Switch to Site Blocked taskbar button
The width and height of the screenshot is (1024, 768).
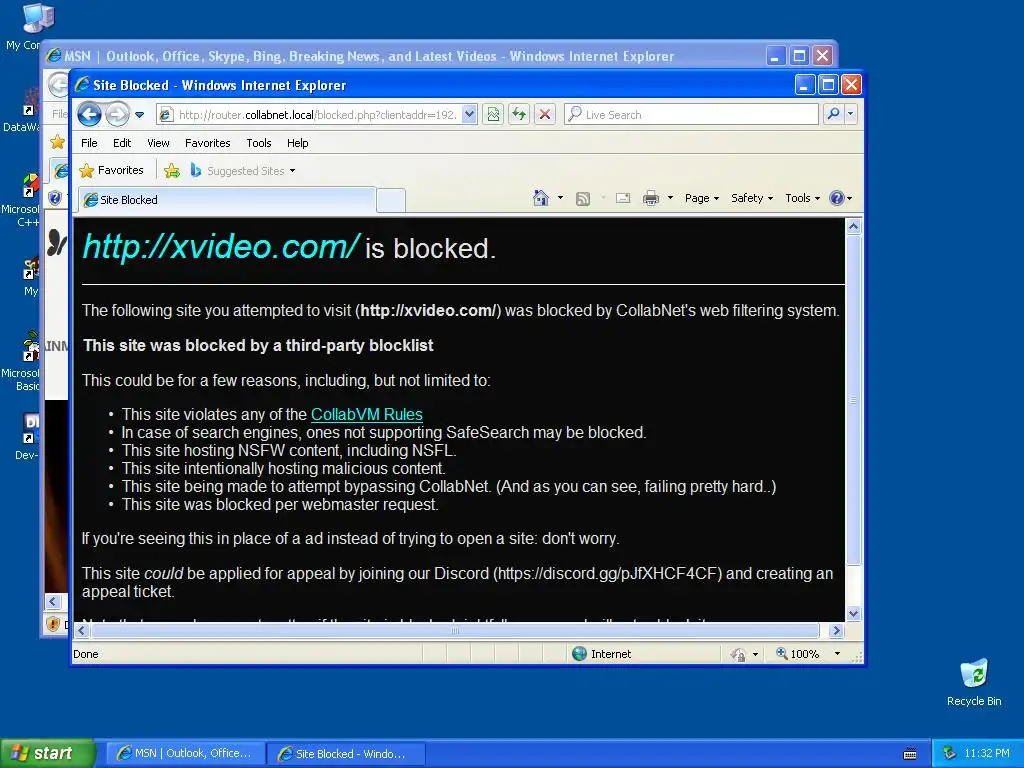(346, 754)
